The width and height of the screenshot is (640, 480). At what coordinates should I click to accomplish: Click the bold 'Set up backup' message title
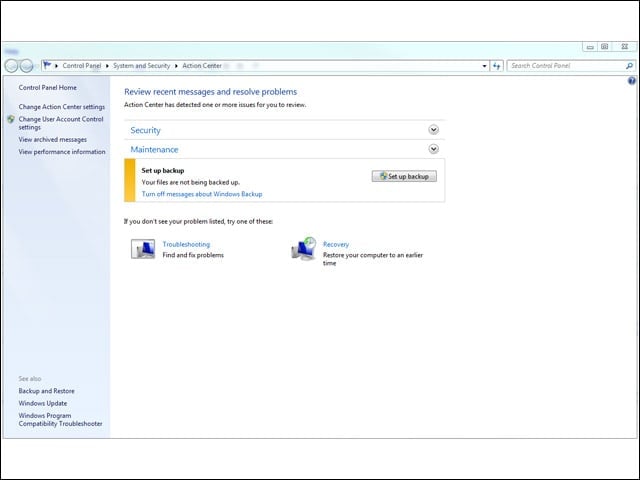[163, 171]
